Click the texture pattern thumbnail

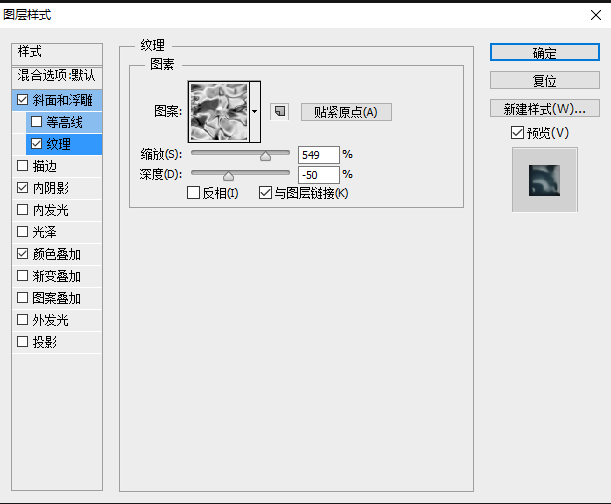pos(219,112)
